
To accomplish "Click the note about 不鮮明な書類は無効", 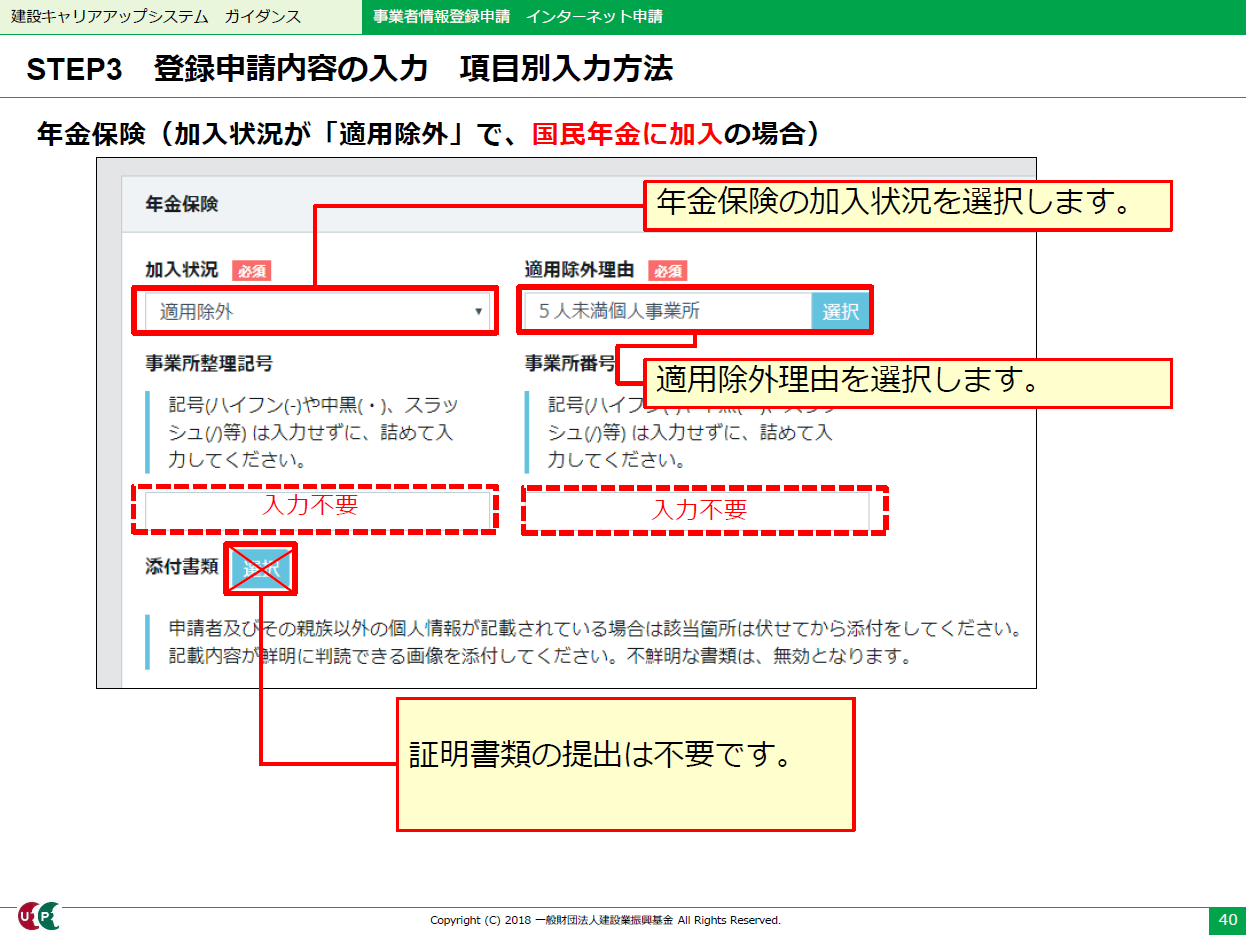I will (540, 657).
